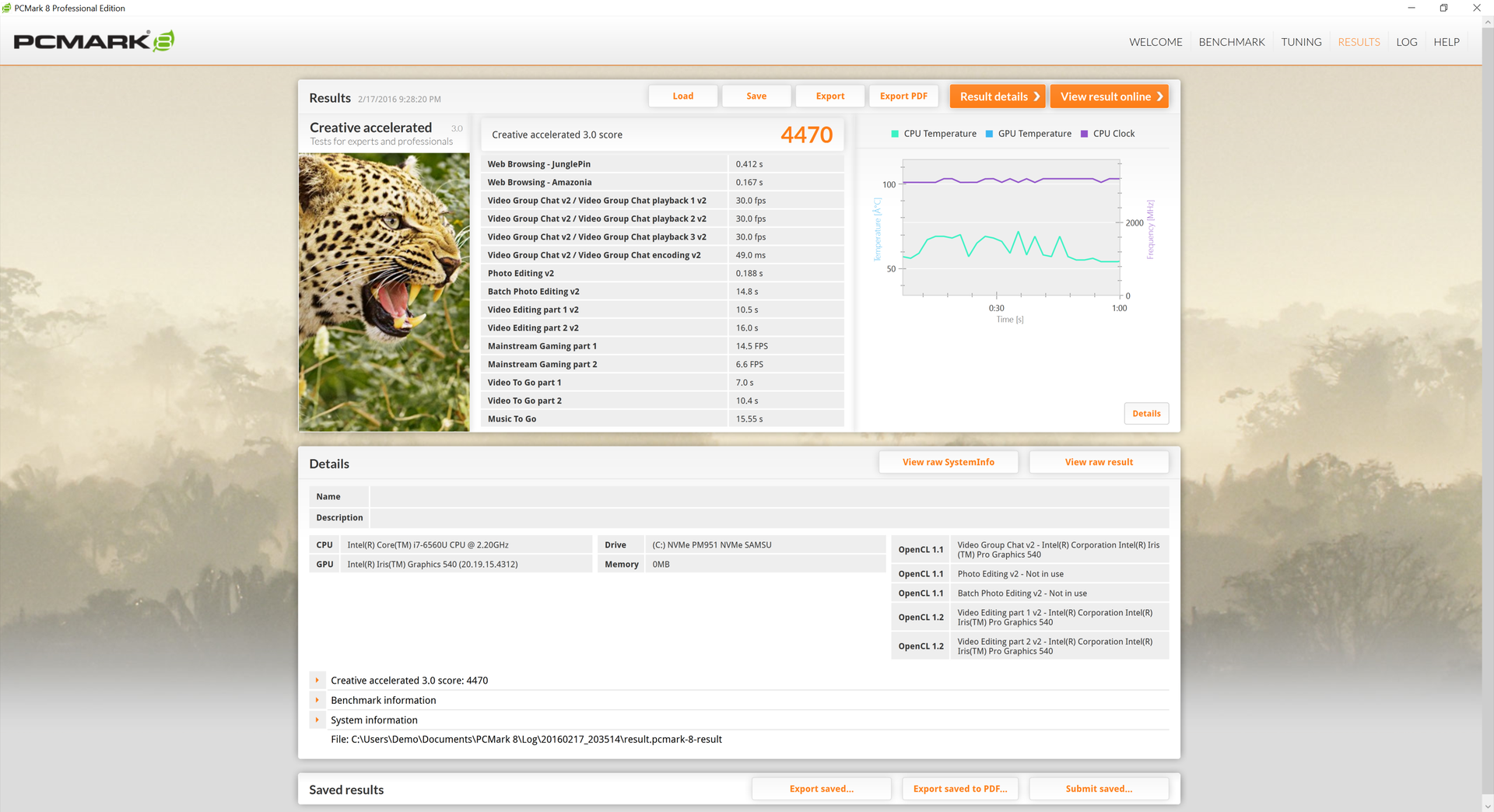Toggle CPU Clock legend swatch

coord(1084,134)
